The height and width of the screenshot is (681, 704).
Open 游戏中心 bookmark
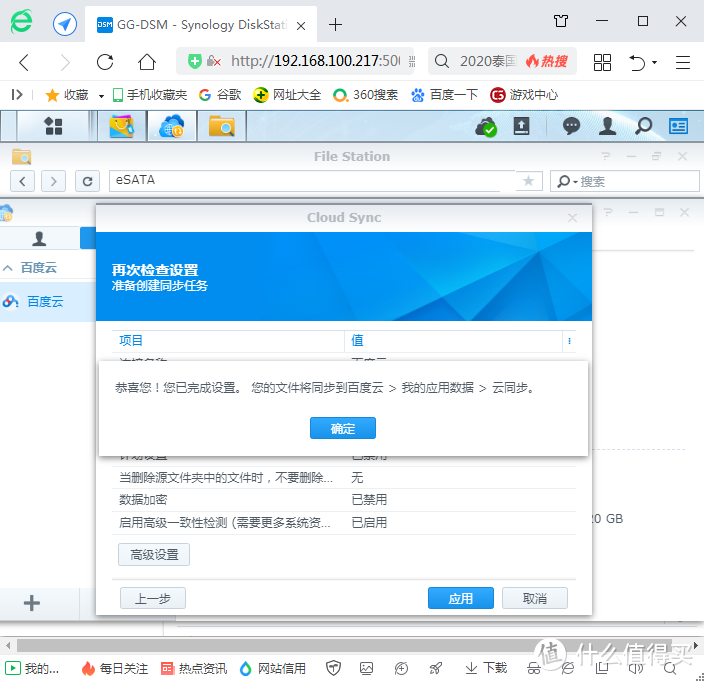coord(524,95)
